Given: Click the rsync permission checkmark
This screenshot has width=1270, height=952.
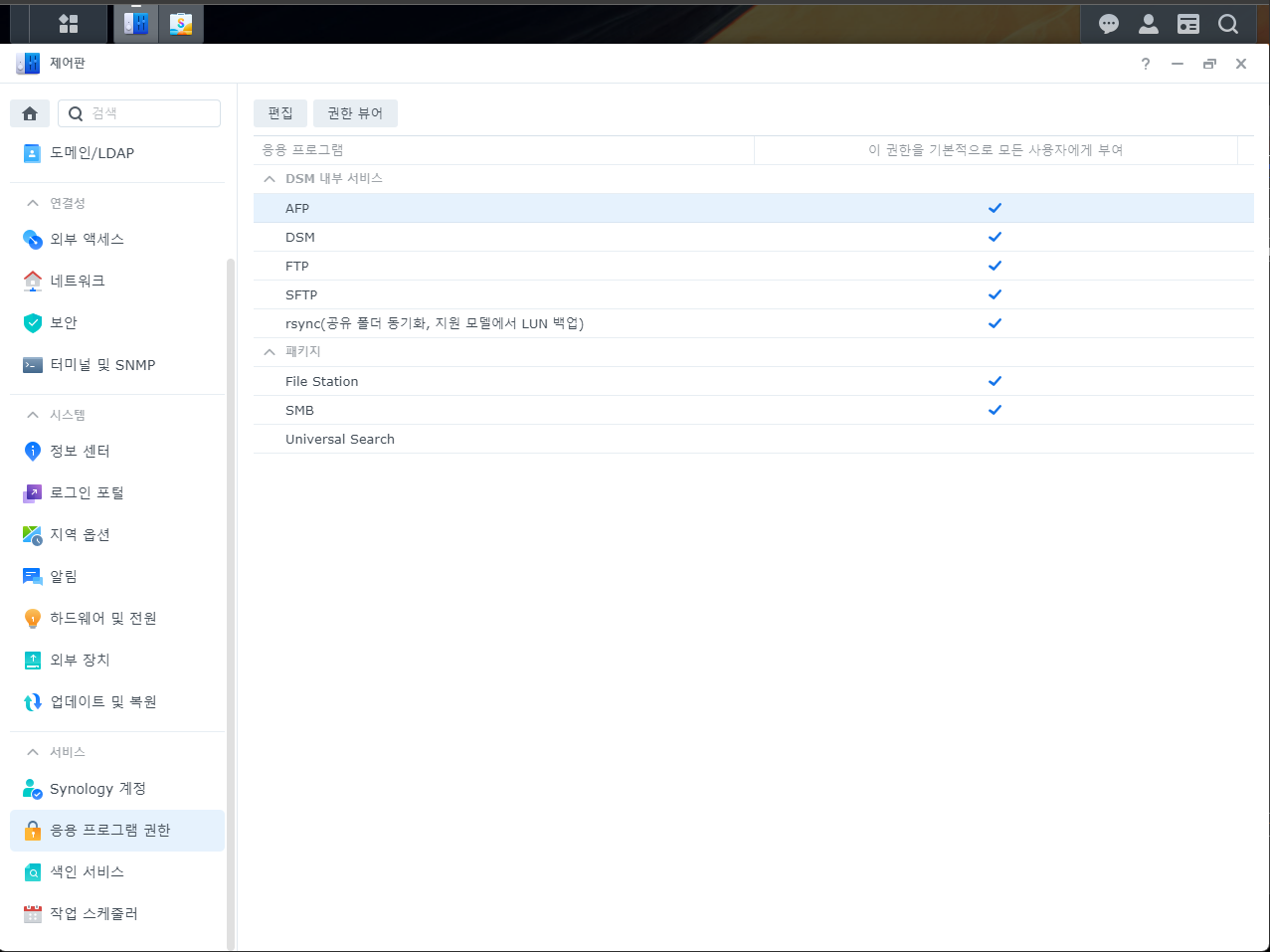Looking at the screenshot, I should [x=995, y=323].
